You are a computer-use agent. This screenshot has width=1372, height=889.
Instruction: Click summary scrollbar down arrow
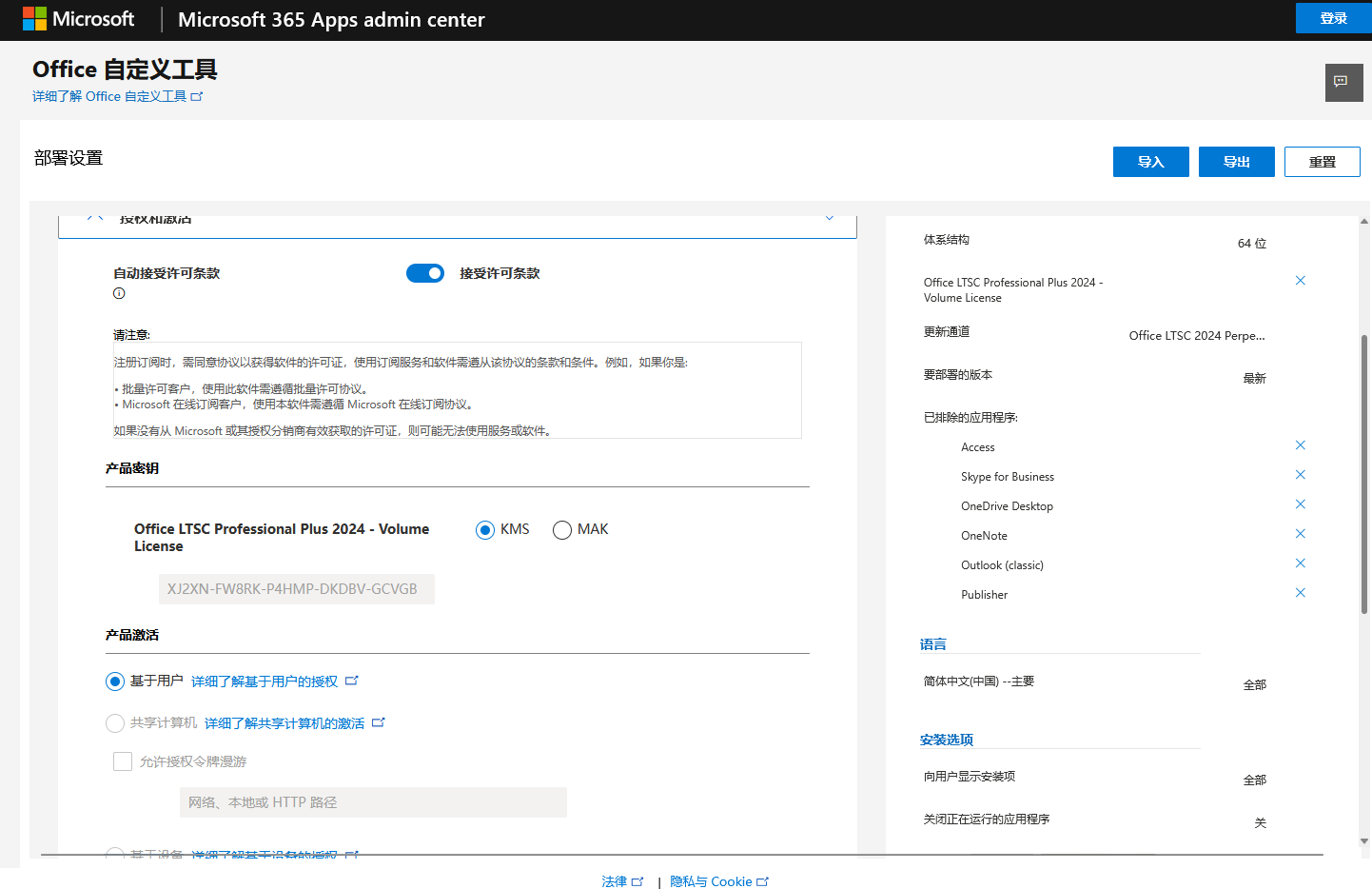[x=1364, y=841]
